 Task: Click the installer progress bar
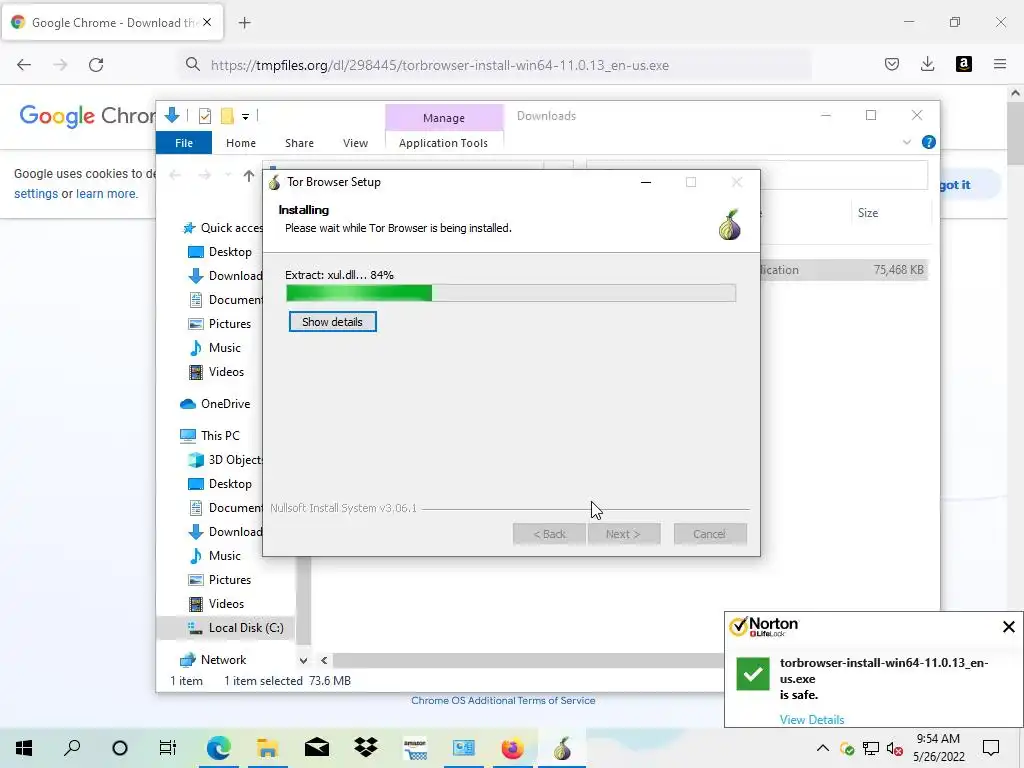(511, 293)
